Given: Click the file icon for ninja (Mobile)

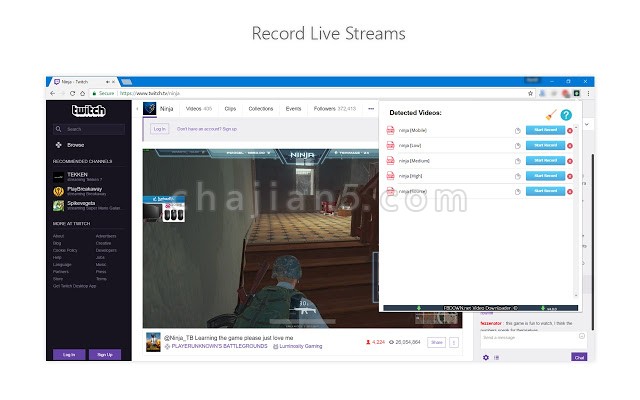Looking at the screenshot, I should (x=391, y=130).
